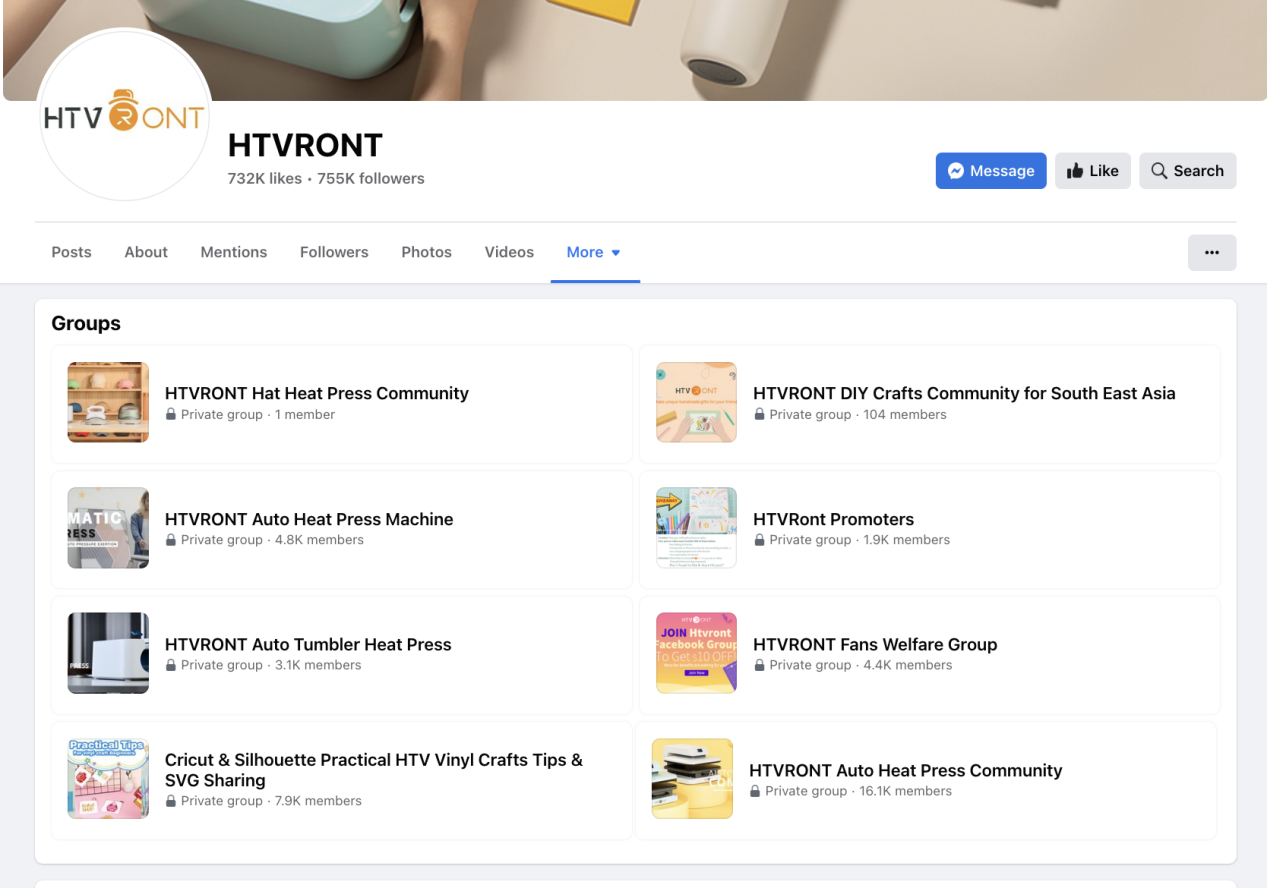Open the Photos tab
The height and width of the screenshot is (888, 1267).
[x=426, y=253]
